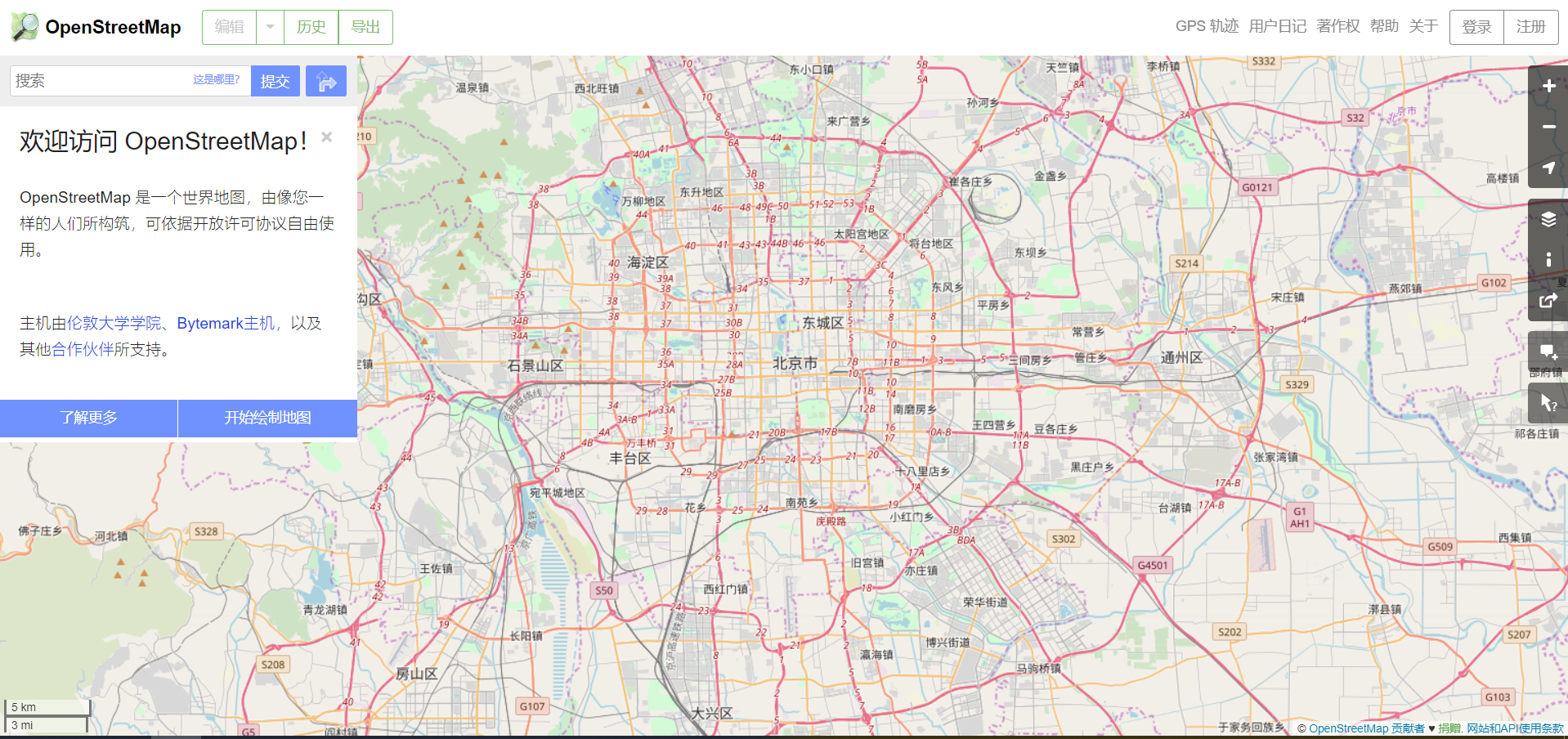Click the directions icon next to search
This screenshot has width=1568, height=739.
325,80
